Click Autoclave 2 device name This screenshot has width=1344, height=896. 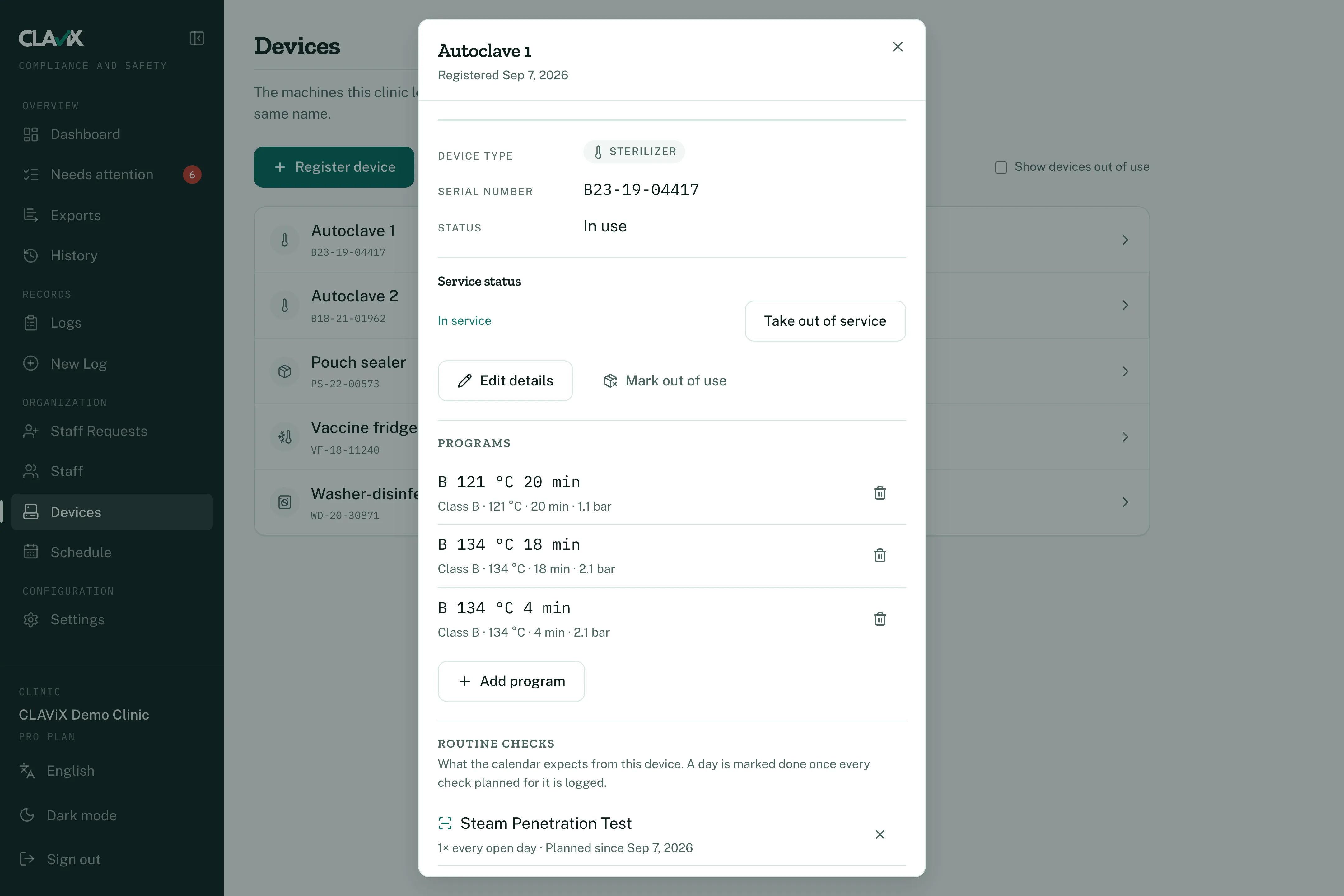tap(354, 296)
